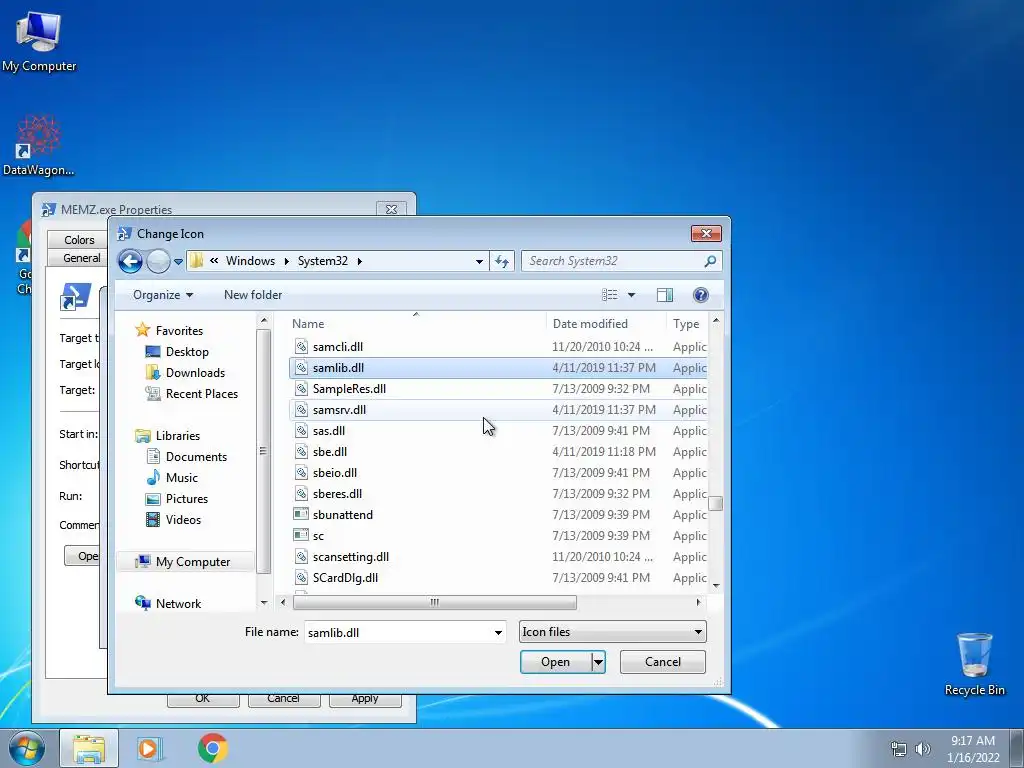Image resolution: width=1024 pixels, height=768 pixels.
Task: Select Network in navigation pane
Action: coord(168,603)
